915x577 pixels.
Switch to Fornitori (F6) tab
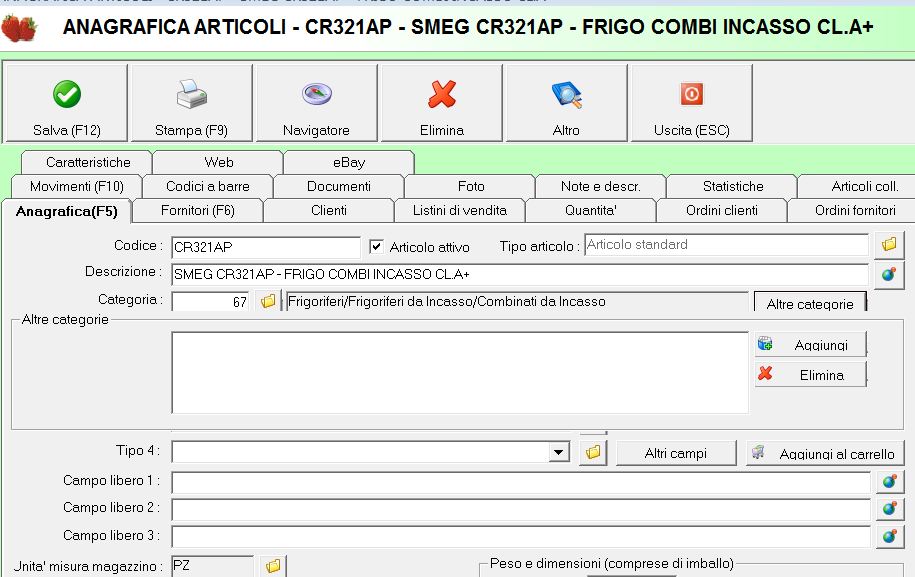pyautogui.click(x=198, y=210)
